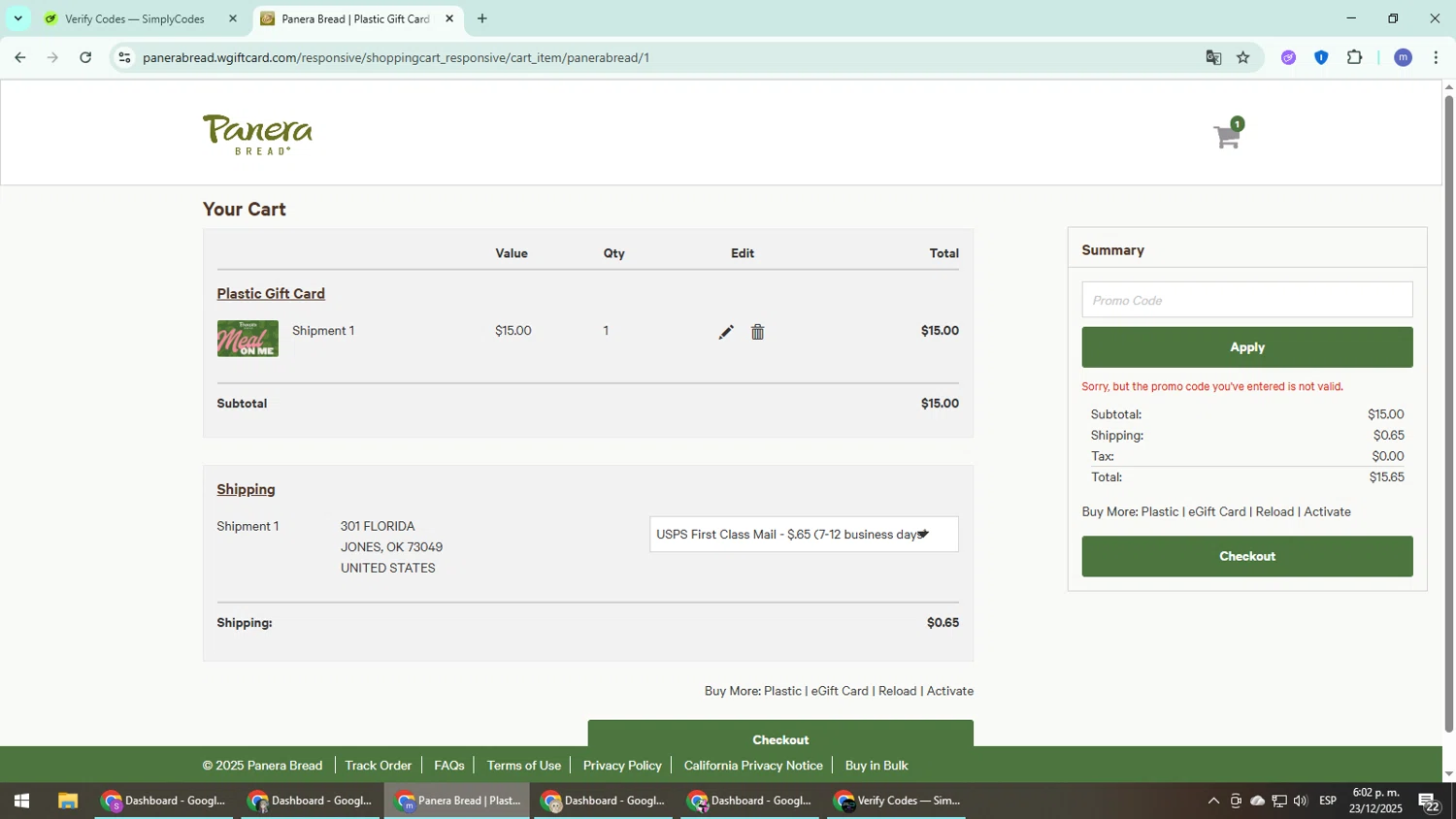
Task: Go back to the previous page
Action: [x=19, y=57]
